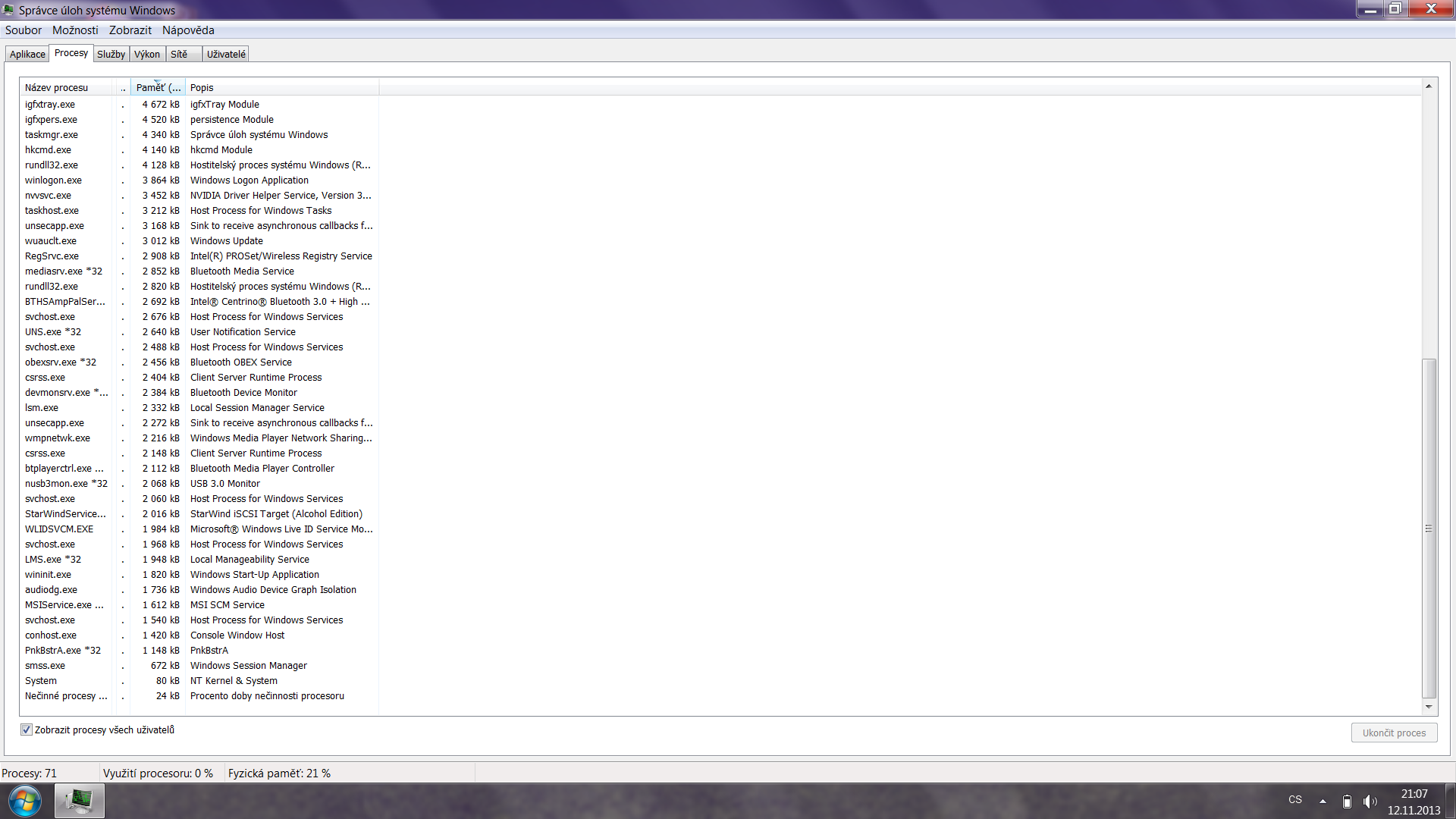Click the volume speaker tray icon

point(1370,801)
